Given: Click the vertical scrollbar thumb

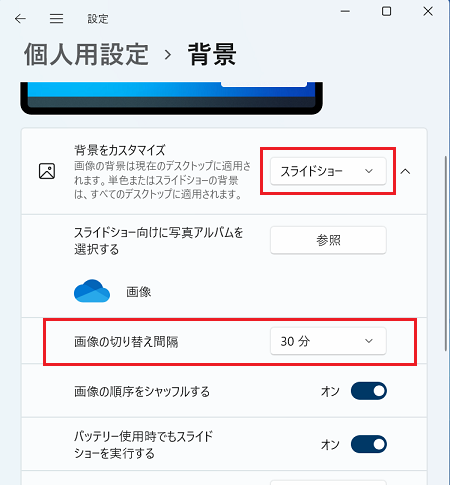Looking at the screenshot, I should pyautogui.click(x=446, y=253).
